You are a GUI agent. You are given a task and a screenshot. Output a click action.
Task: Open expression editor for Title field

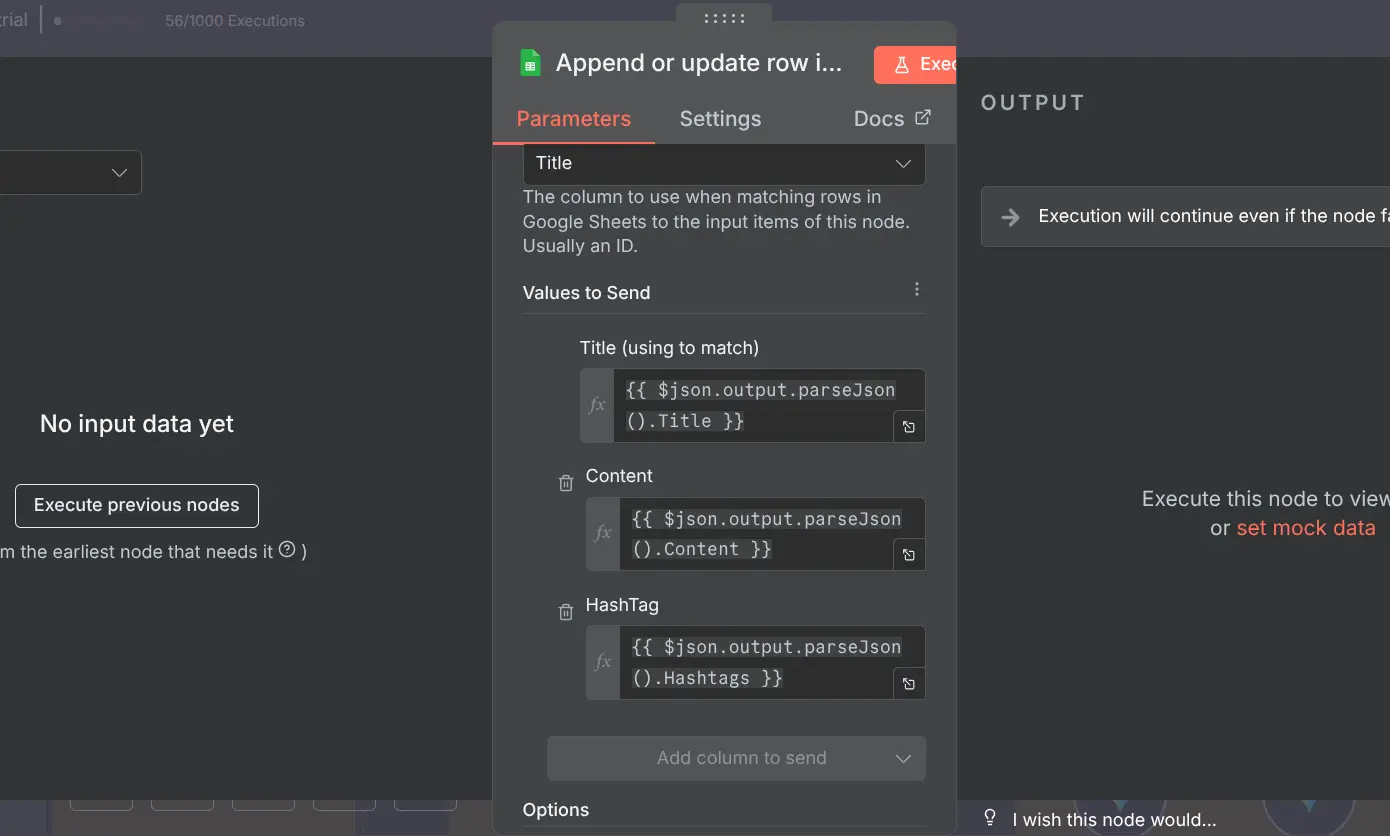908,427
